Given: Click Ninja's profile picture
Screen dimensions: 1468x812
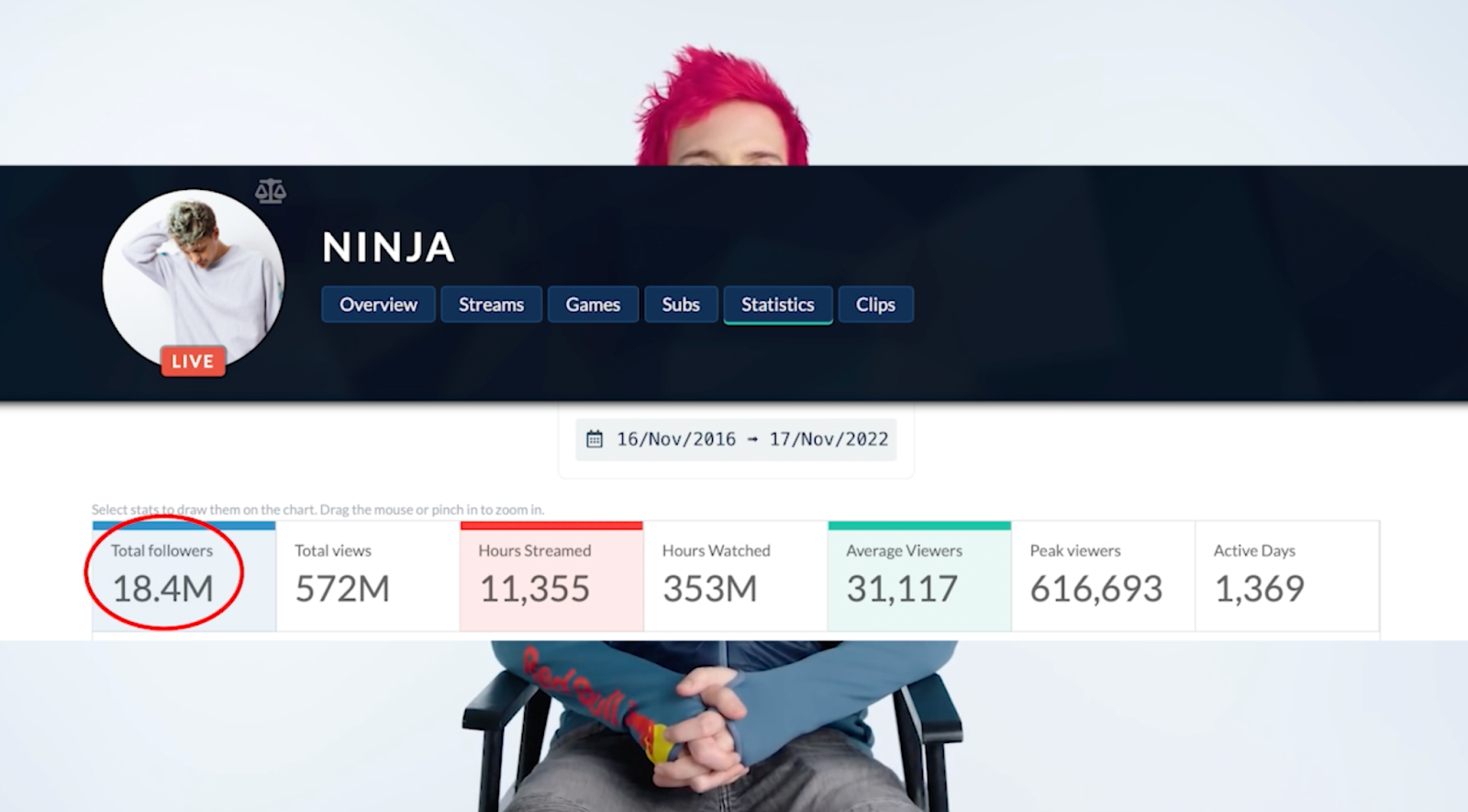Looking at the screenshot, I should click(x=194, y=279).
